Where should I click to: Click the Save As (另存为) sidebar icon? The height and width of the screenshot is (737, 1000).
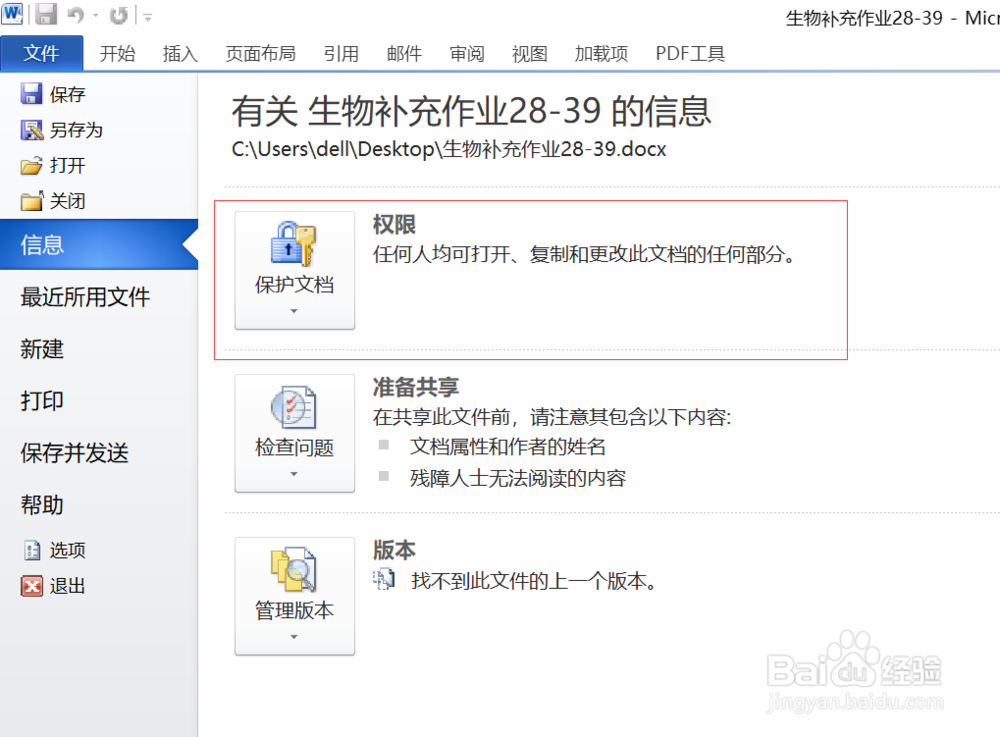click(33, 130)
